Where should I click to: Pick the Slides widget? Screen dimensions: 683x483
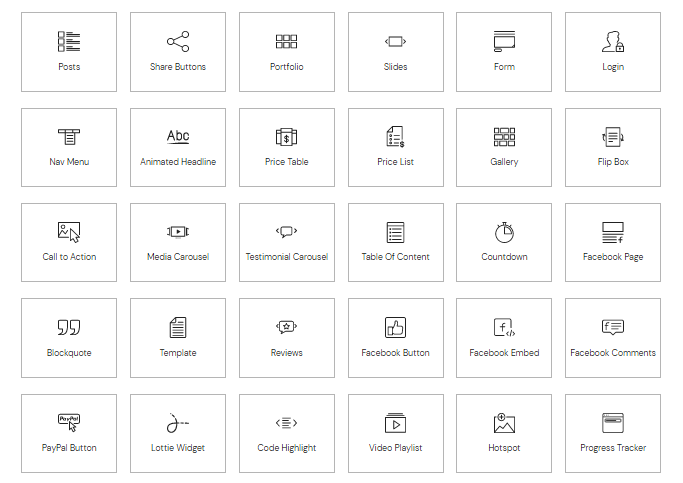tap(396, 52)
